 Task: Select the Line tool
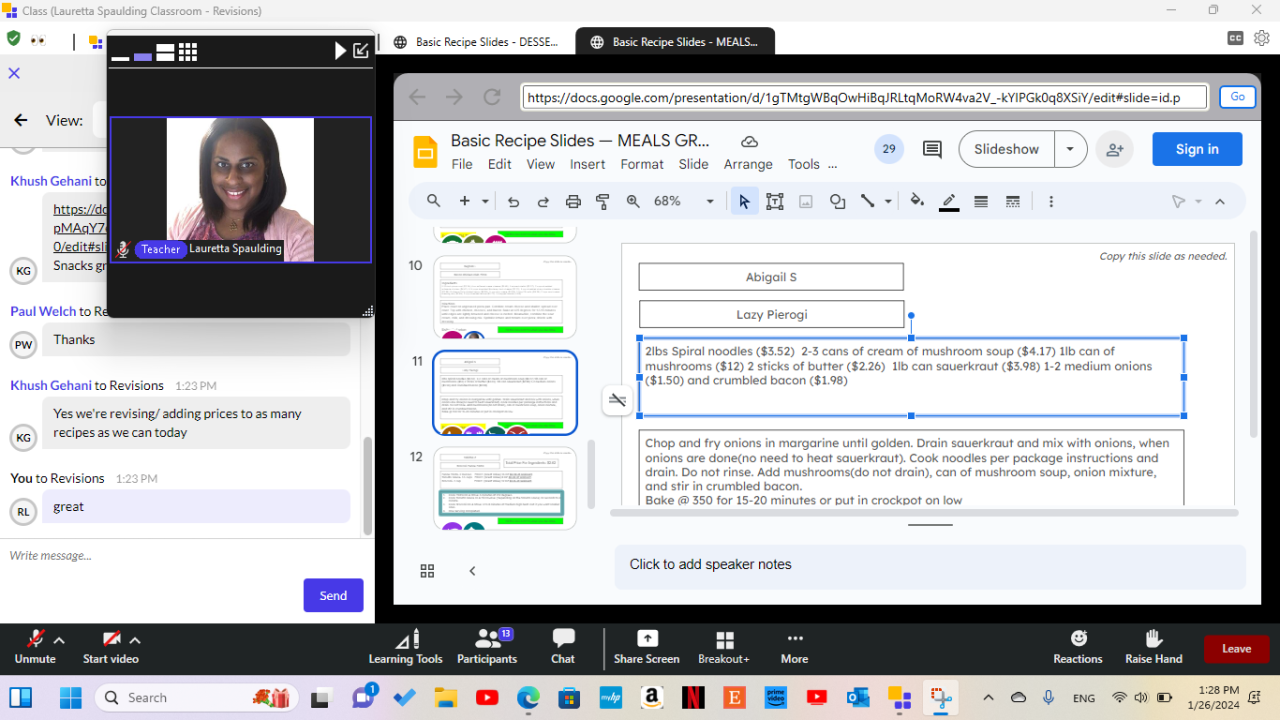click(x=867, y=201)
